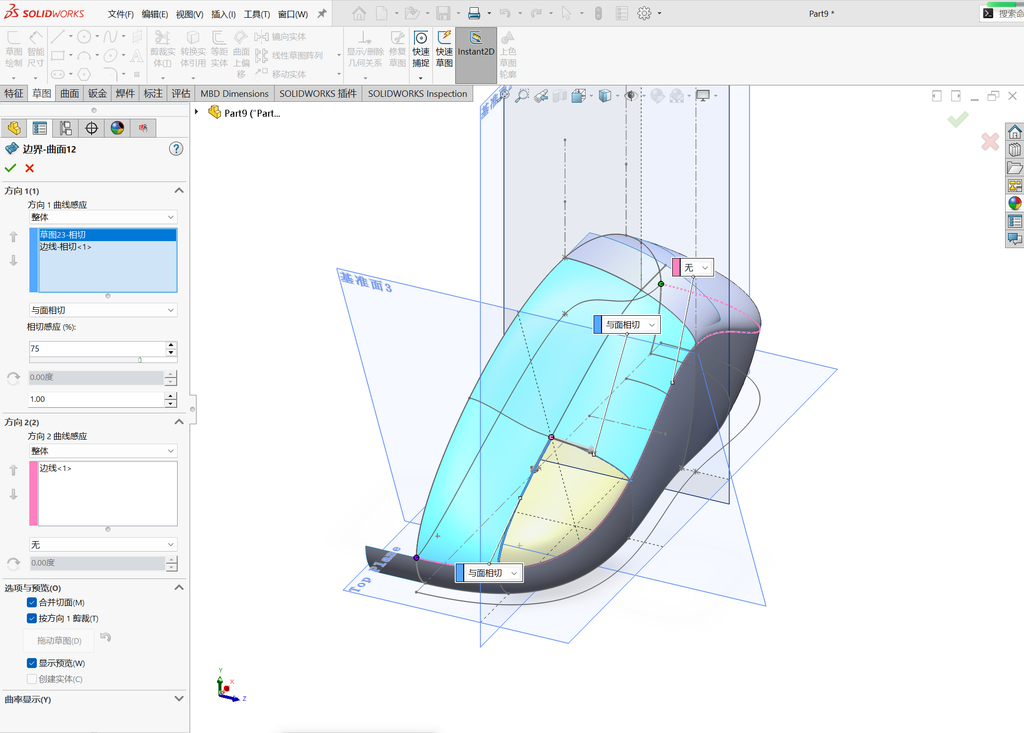This screenshot has height=733, width=1024.
Task: Open the FeatureManager design tree tab icon
Action: (x=14, y=128)
